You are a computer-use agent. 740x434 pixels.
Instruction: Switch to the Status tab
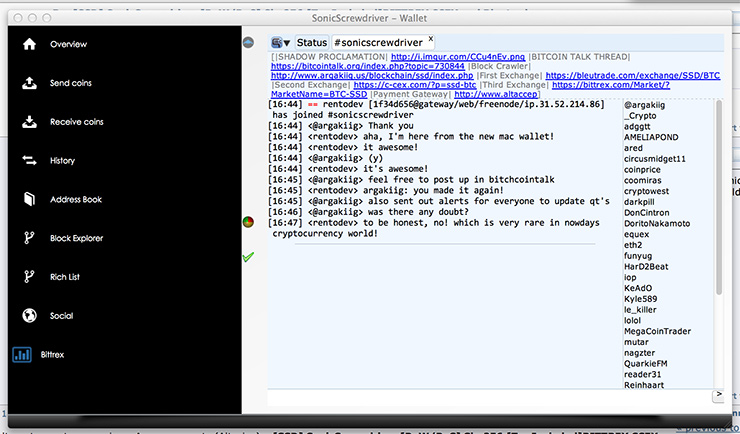tap(312, 42)
